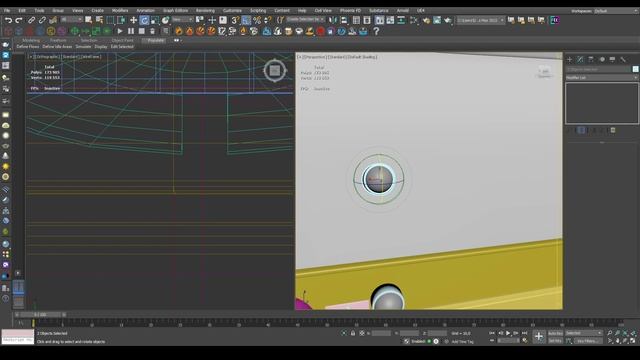640x360 pixels.
Task: Toggle the Percent Snap icon
Action: coord(257,20)
